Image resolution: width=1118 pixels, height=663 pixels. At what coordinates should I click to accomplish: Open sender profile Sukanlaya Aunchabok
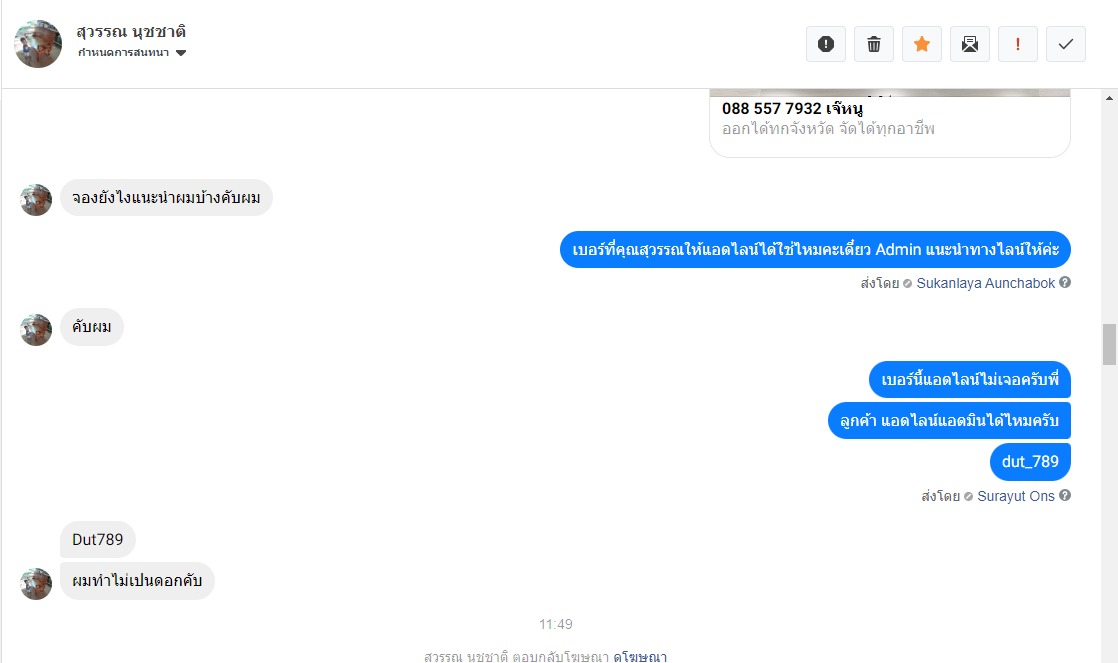point(985,283)
